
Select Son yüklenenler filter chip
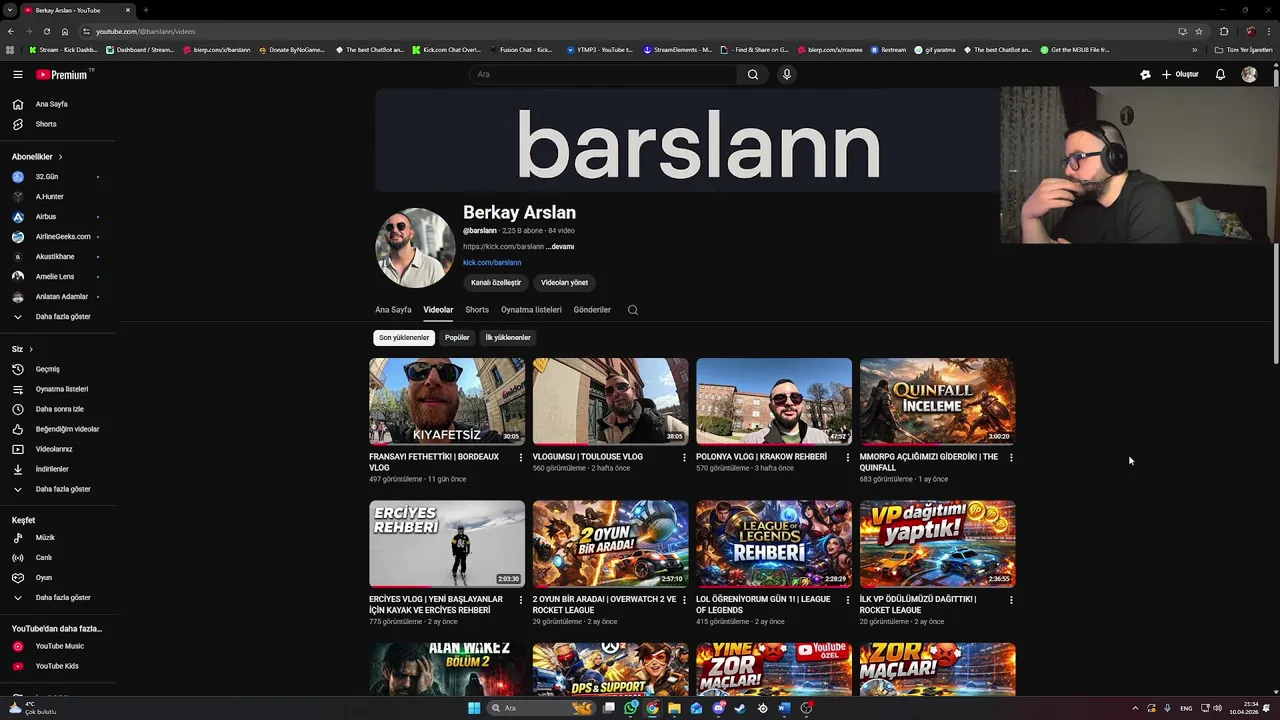click(x=404, y=338)
